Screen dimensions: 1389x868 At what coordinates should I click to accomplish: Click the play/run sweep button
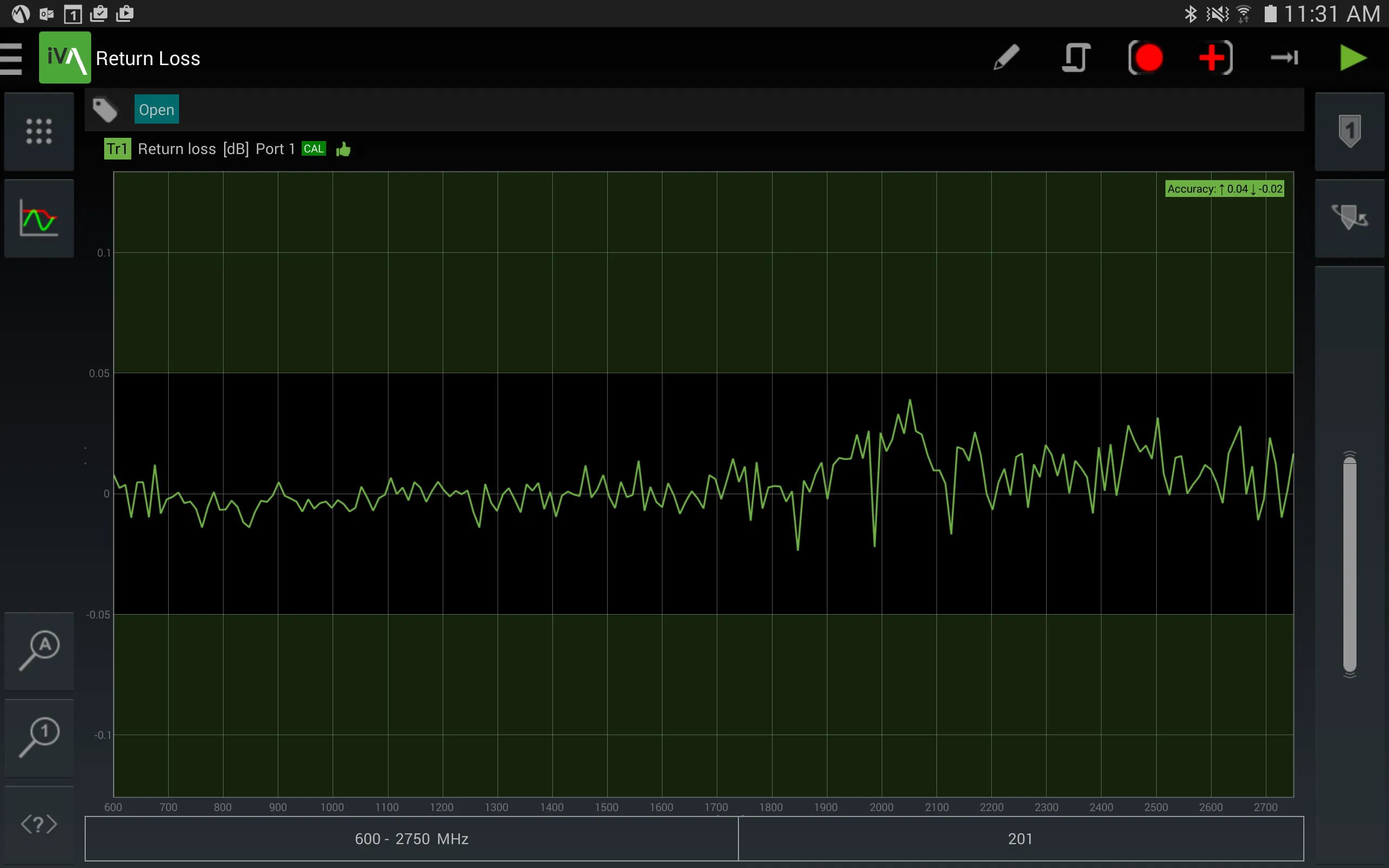[1353, 57]
